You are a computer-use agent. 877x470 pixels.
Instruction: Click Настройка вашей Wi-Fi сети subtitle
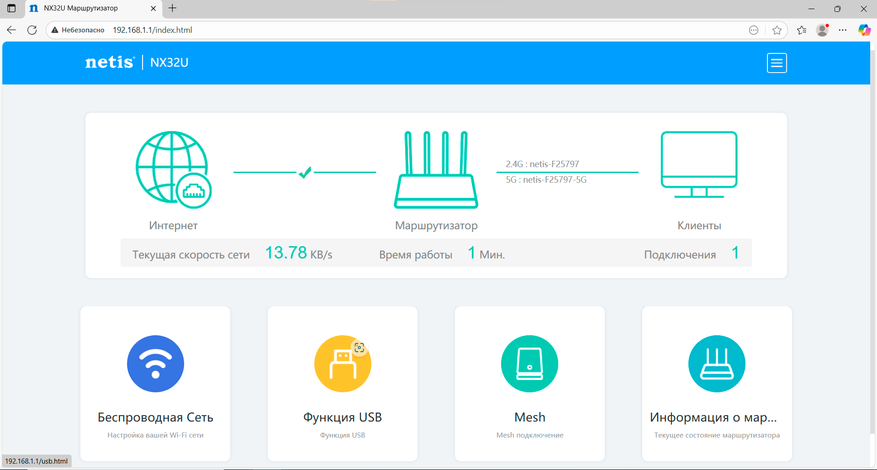click(x=155, y=435)
